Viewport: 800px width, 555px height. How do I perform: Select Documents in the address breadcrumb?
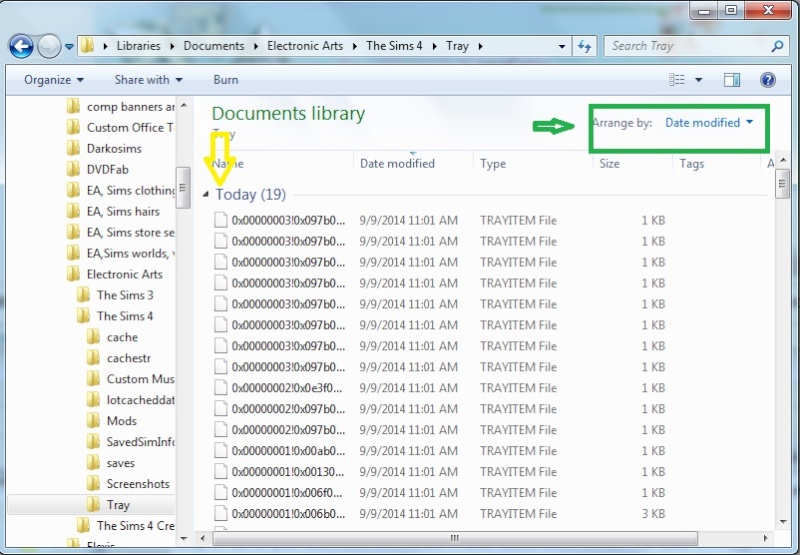[x=214, y=46]
